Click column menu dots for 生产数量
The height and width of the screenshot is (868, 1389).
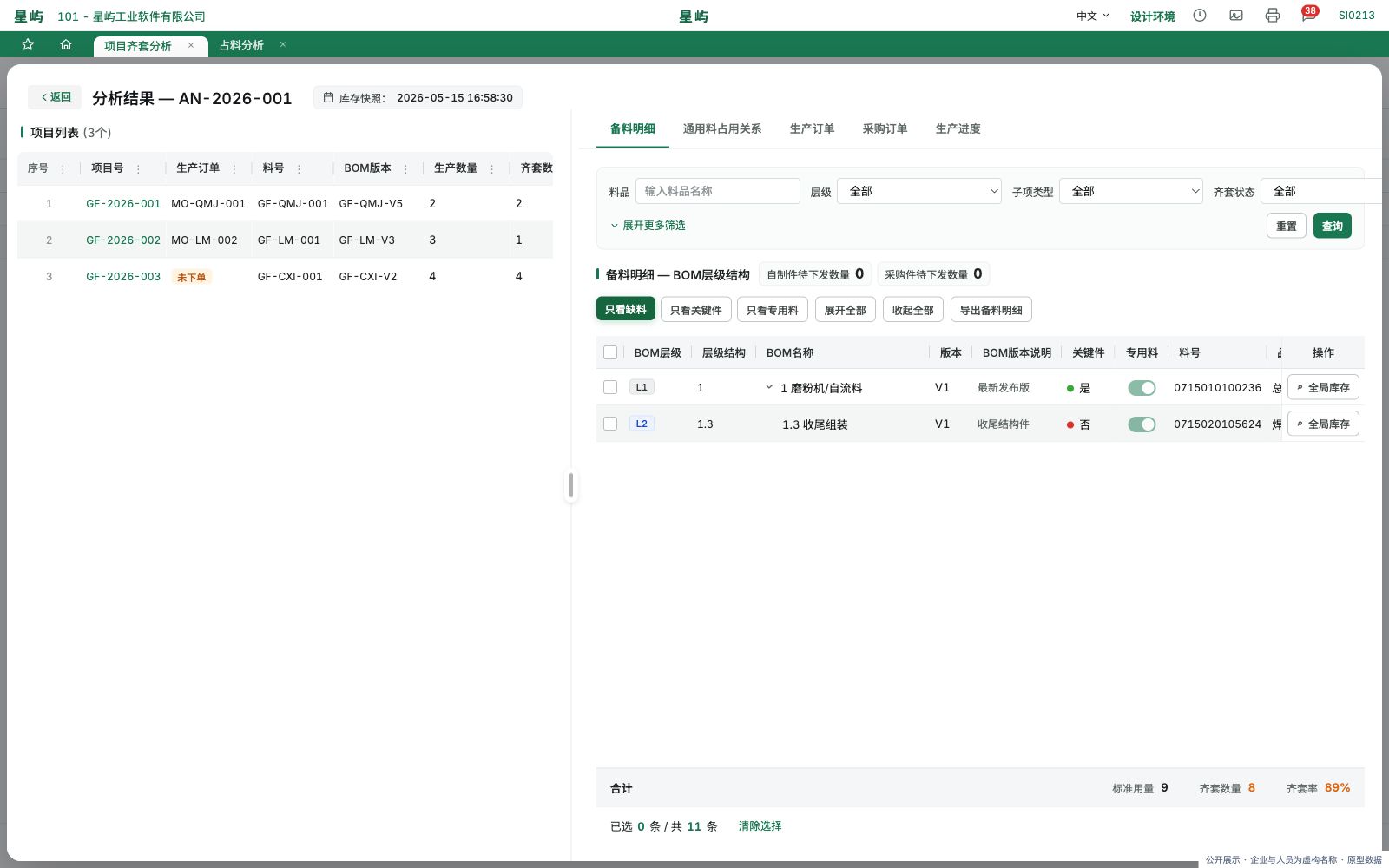492,168
